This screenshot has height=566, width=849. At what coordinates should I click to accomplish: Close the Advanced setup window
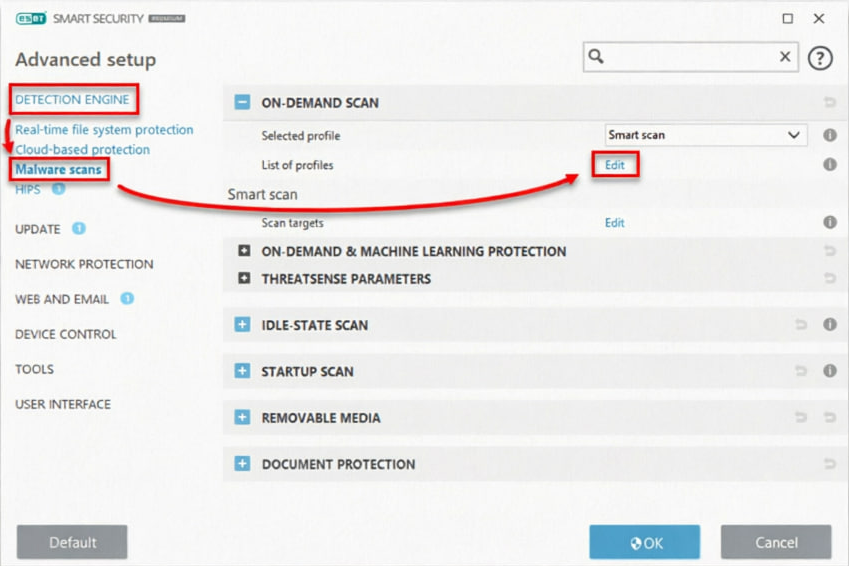click(819, 18)
